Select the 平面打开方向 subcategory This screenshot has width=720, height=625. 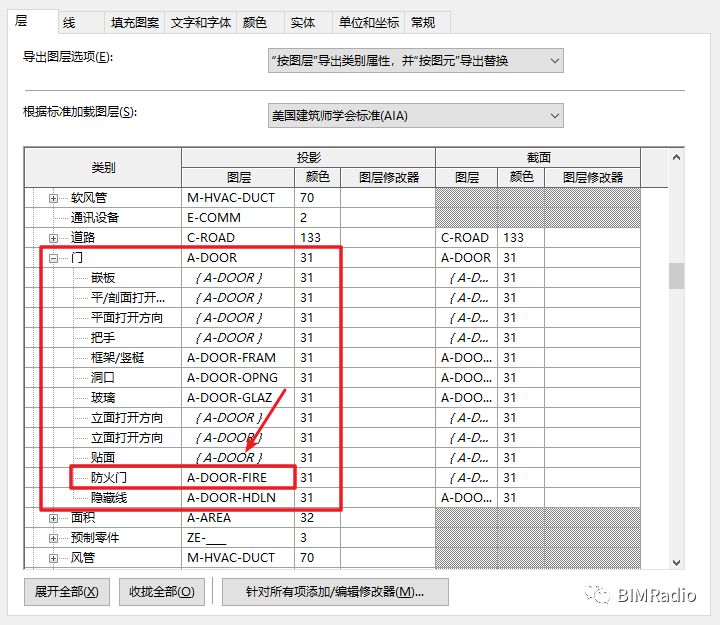click(x=127, y=318)
